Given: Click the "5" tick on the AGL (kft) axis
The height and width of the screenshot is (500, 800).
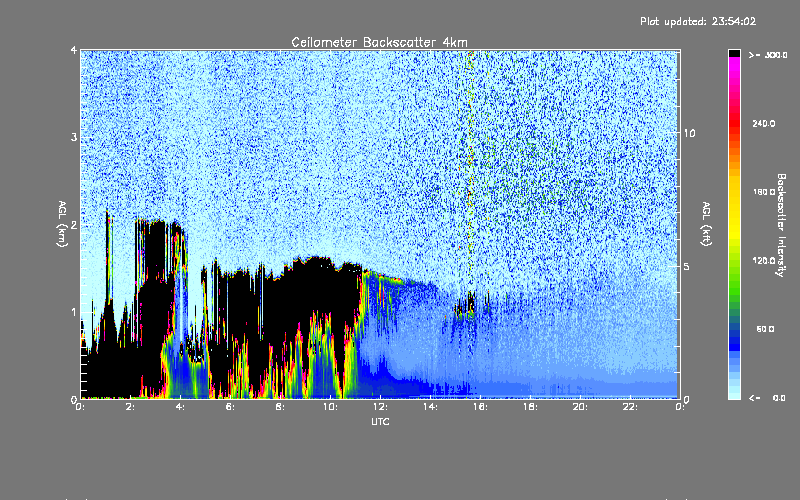Looking at the screenshot, I should tap(686, 266).
